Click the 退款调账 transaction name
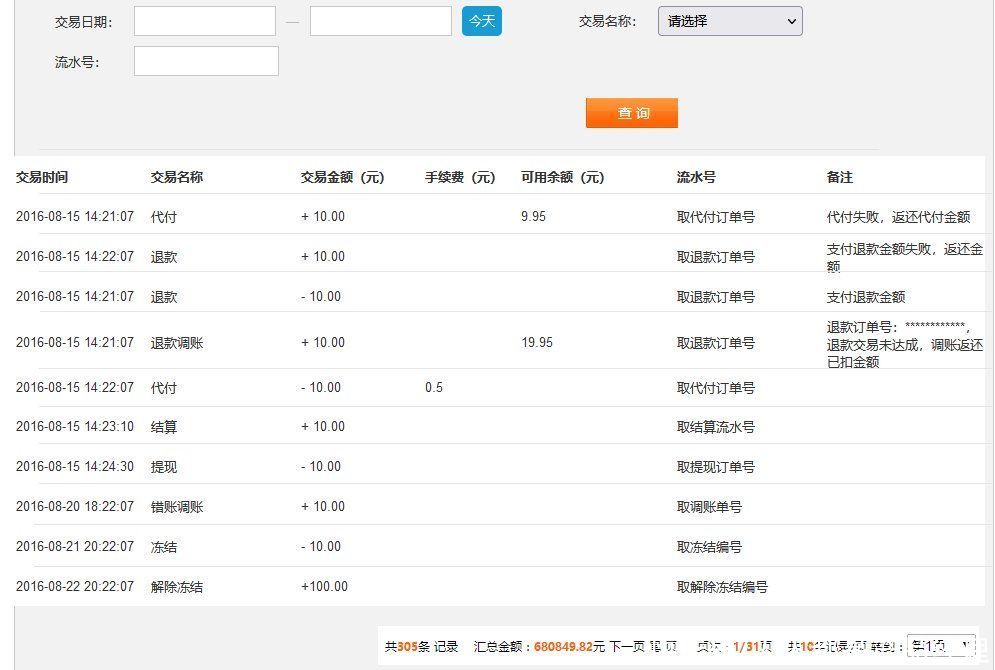 (x=176, y=343)
